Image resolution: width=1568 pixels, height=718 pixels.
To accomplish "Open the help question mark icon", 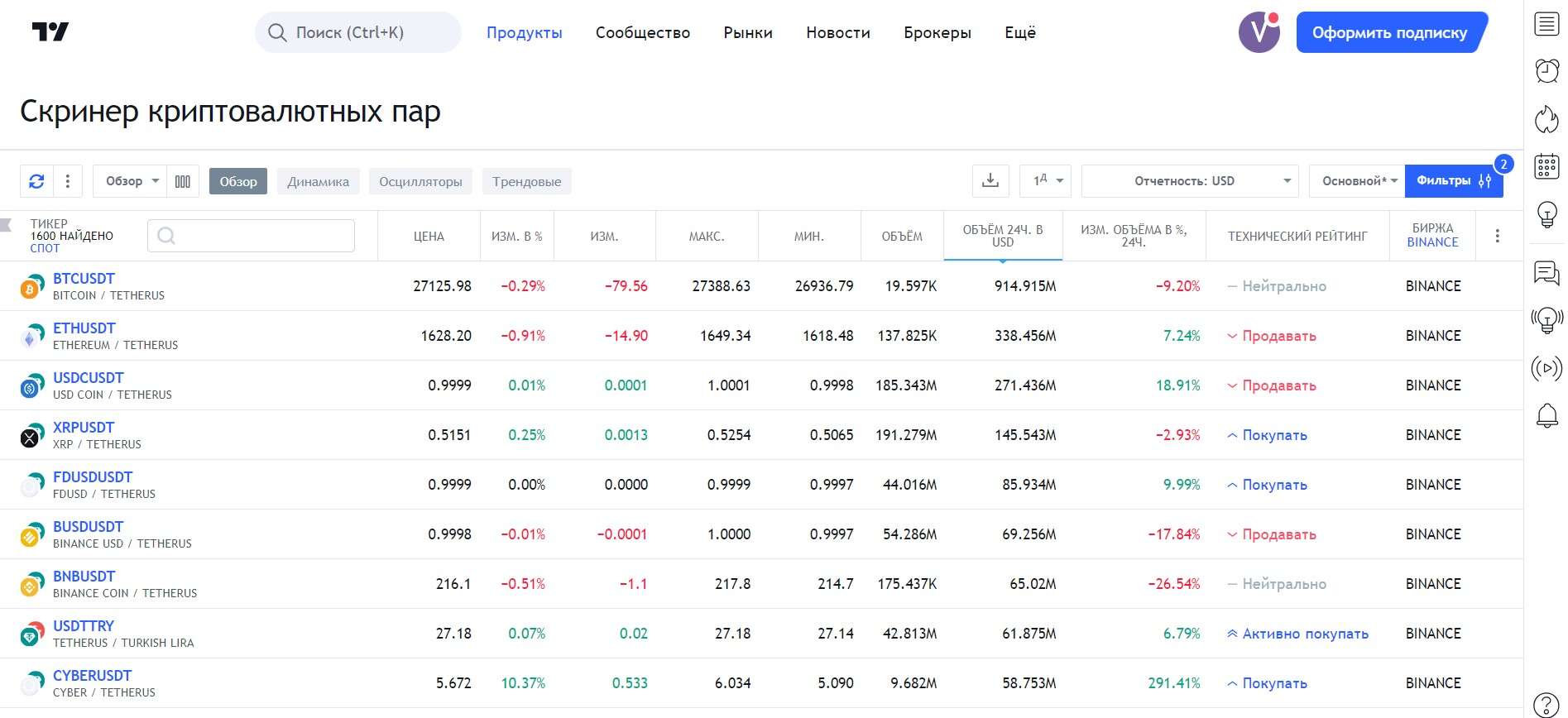I will click(x=1546, y=704).
